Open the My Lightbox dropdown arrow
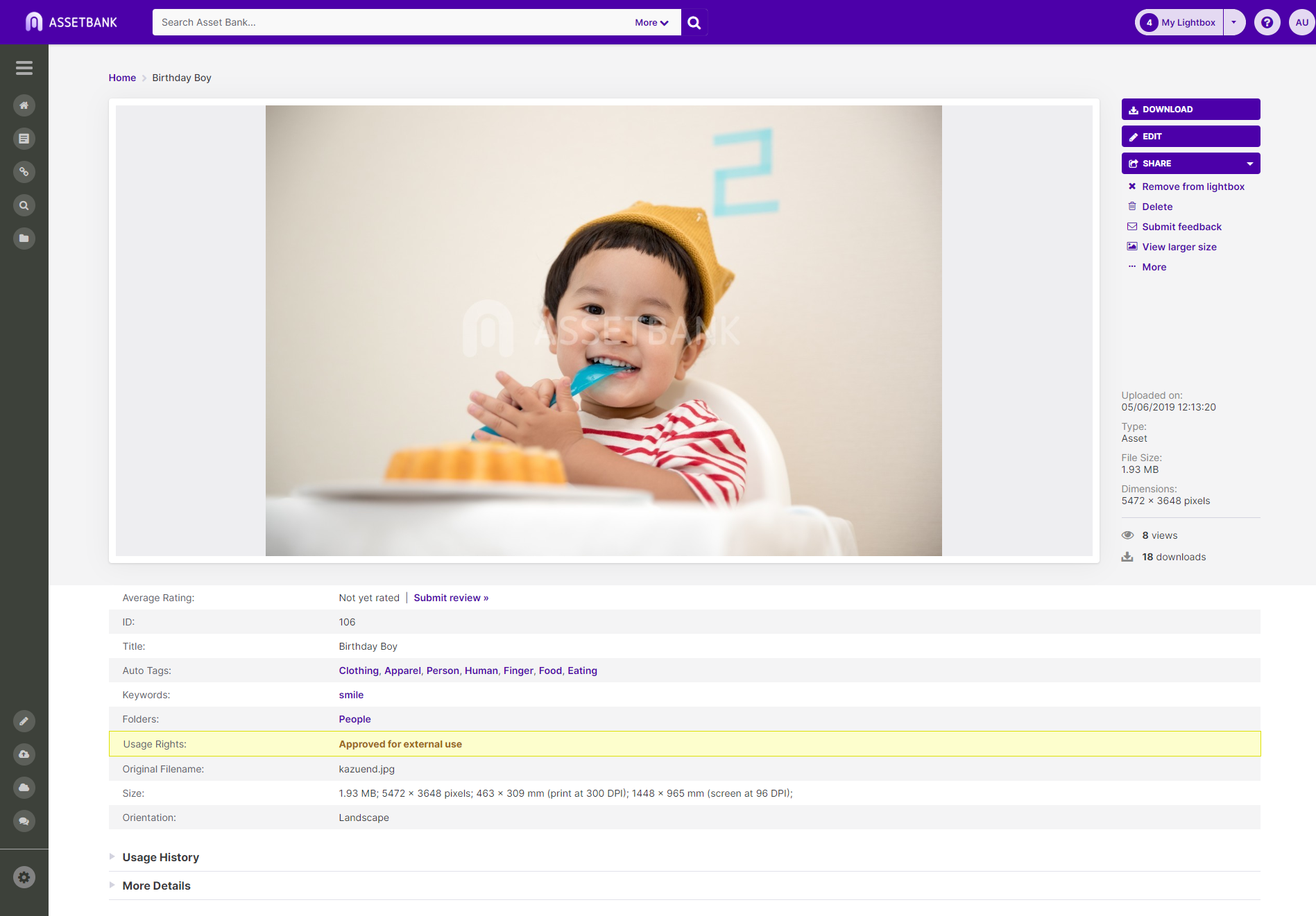Viewport: 1316px width, 916px height. tap(1234, 22)
